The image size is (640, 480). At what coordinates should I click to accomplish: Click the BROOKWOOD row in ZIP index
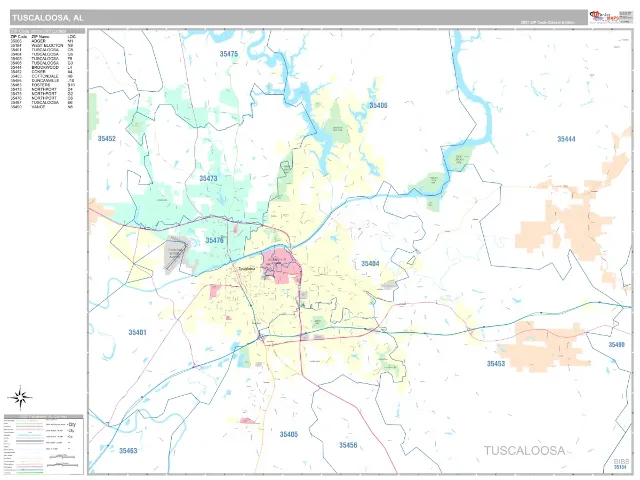42,67
